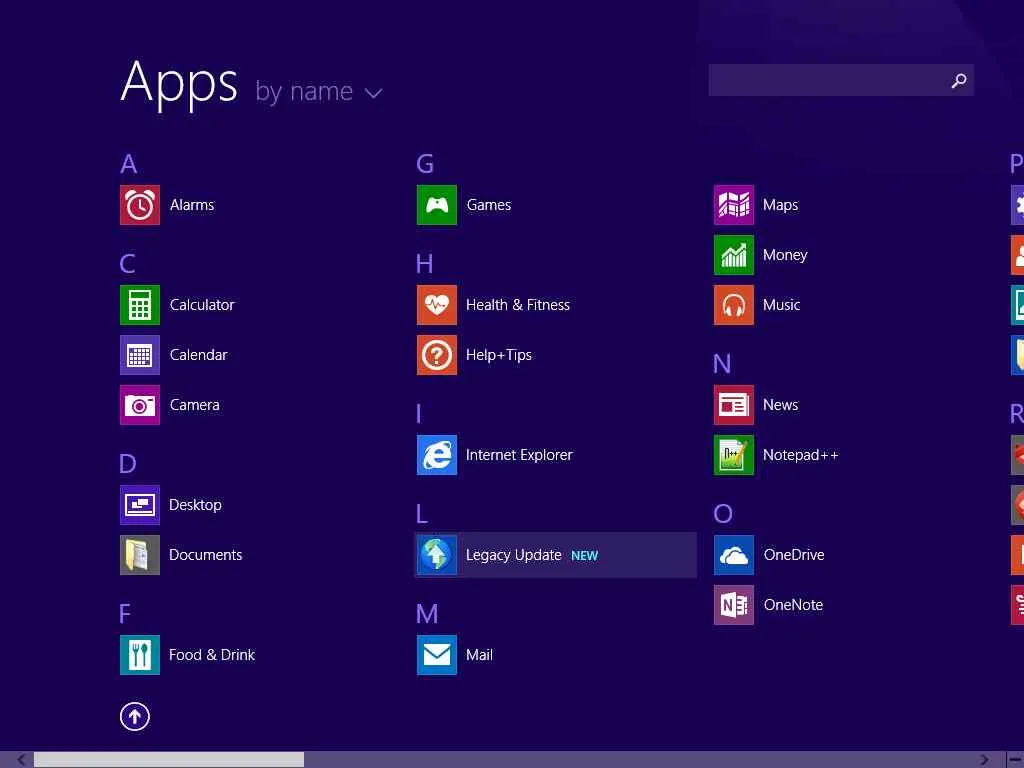Open the OneDrive cloud icon
1024x768 pixels.
[734, 555]
